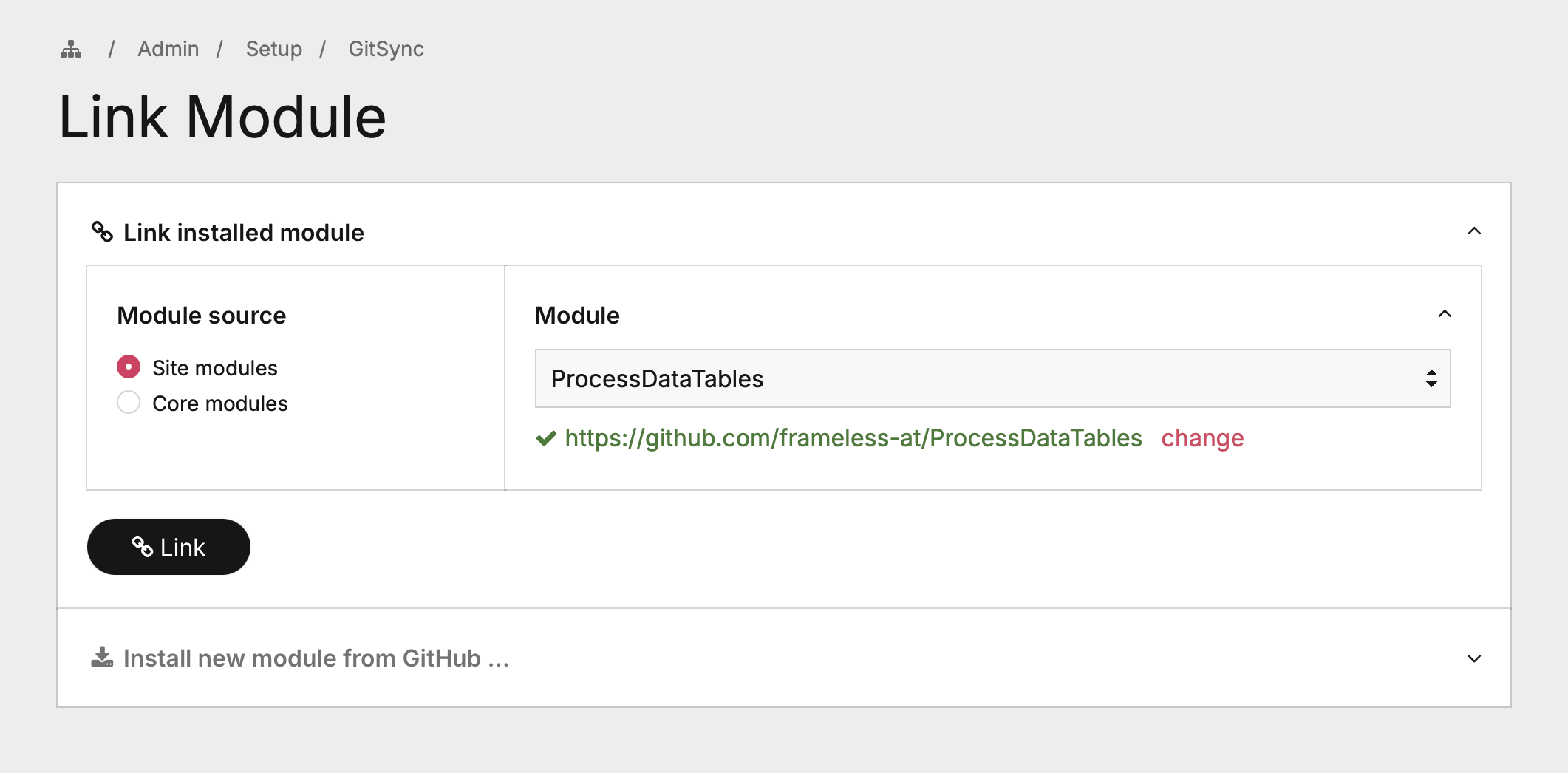Click the Link installed module header text
This screenshot has height=773, width=1568.
coord(243,233)
